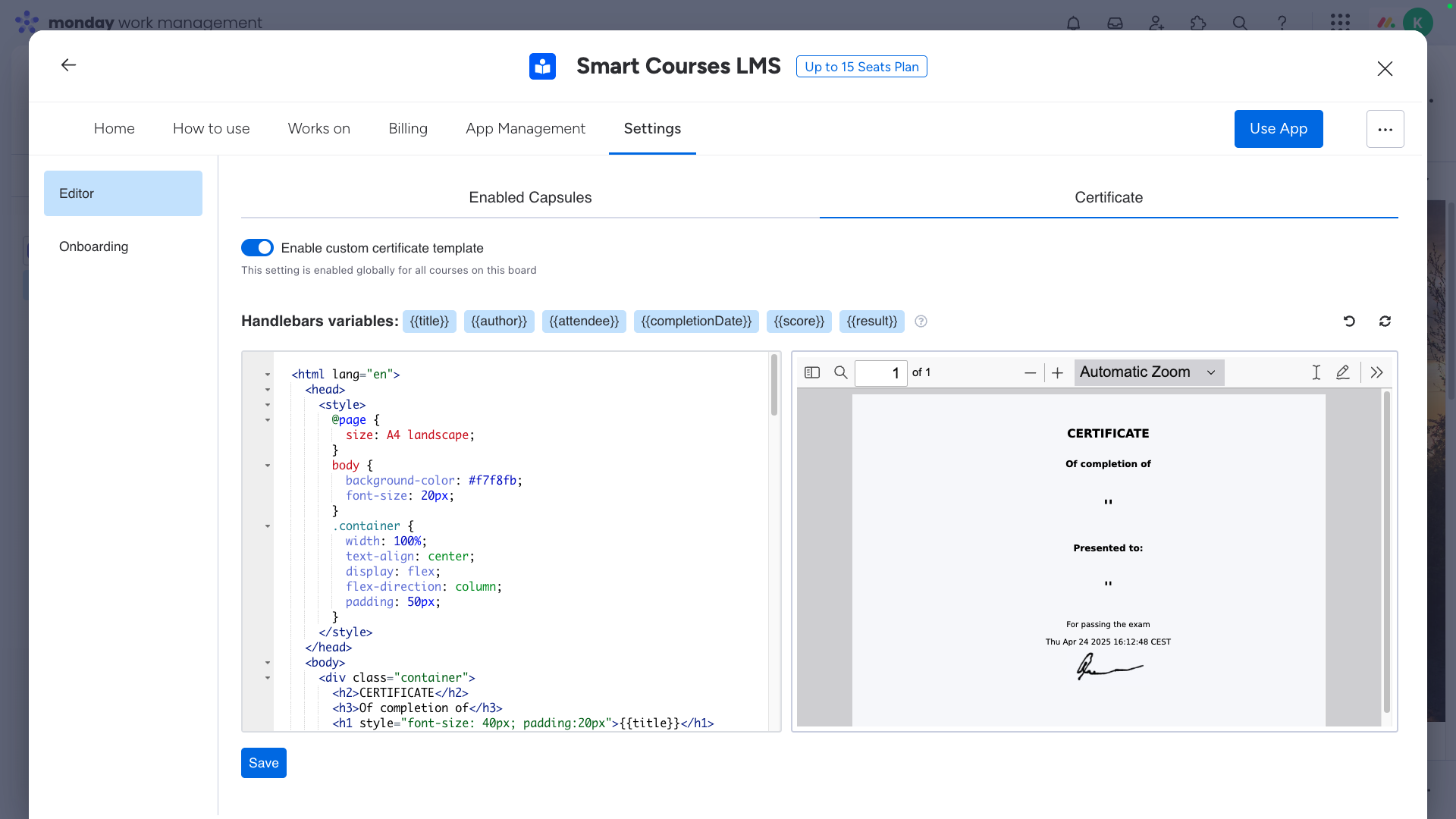Open the How to use tab

pos(211,129)
